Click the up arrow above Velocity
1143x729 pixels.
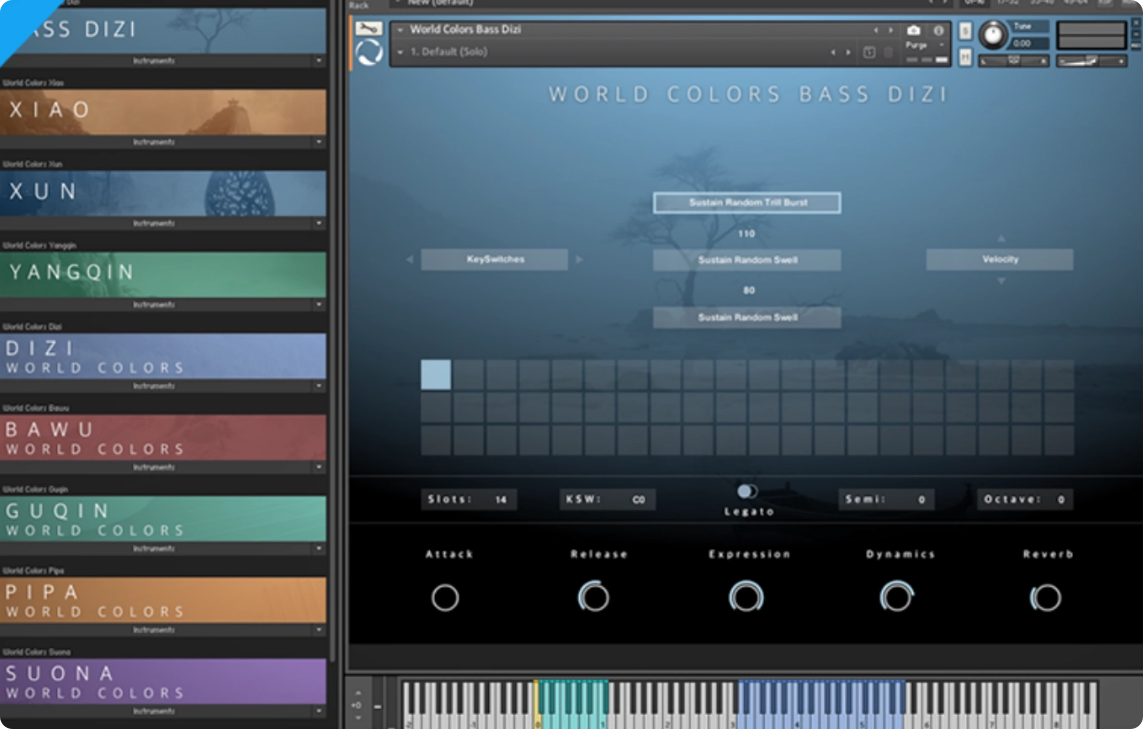point(1001,238)
